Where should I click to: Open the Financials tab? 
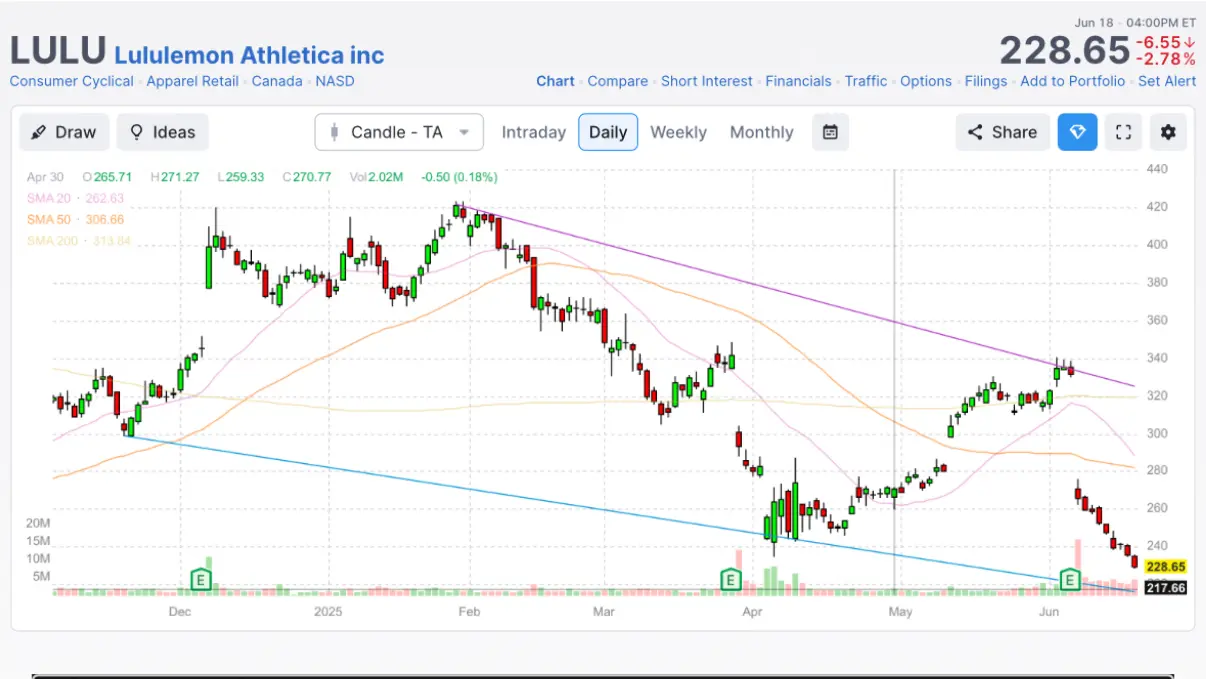point(798,81)
